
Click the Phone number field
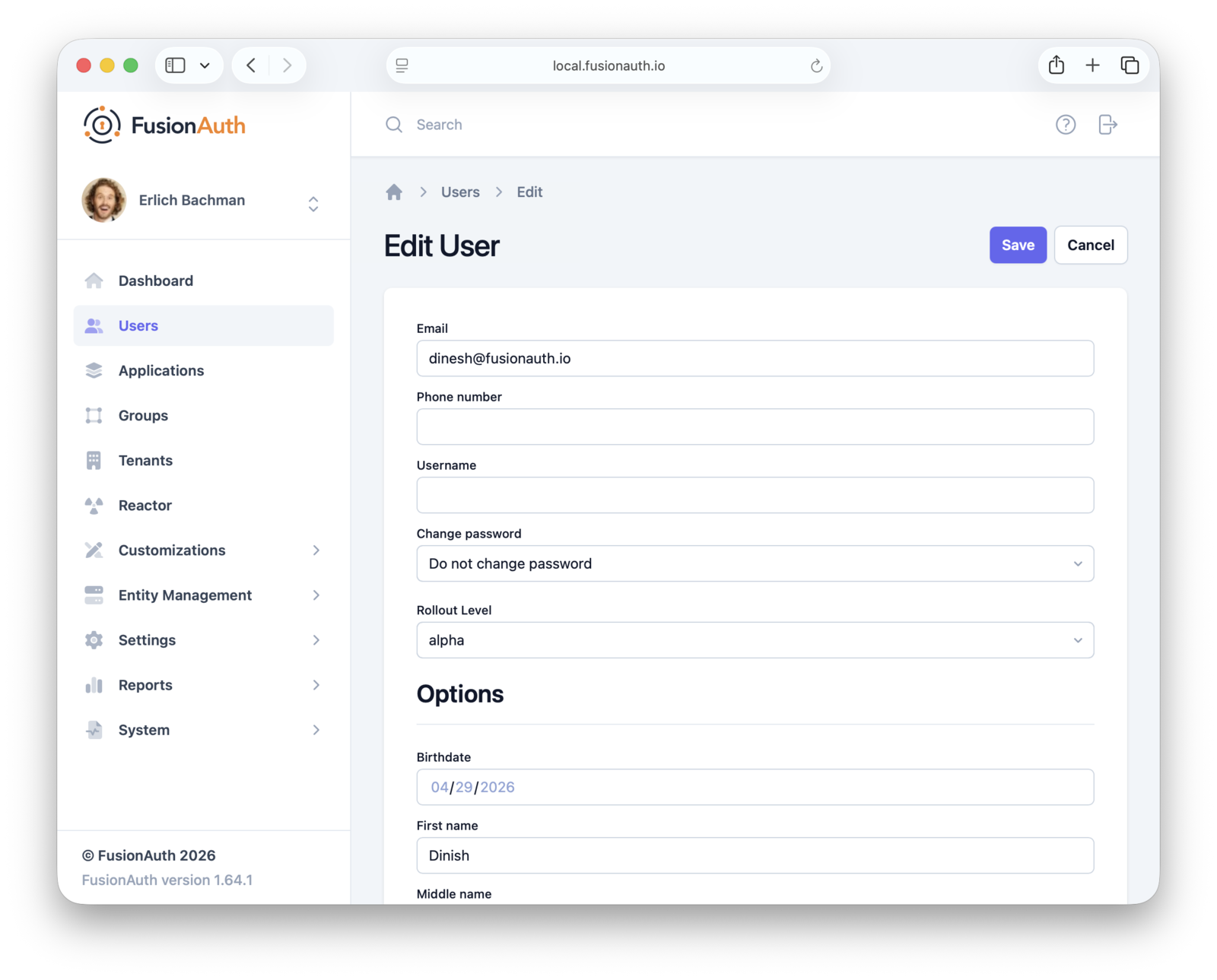(x=755, y=427)
